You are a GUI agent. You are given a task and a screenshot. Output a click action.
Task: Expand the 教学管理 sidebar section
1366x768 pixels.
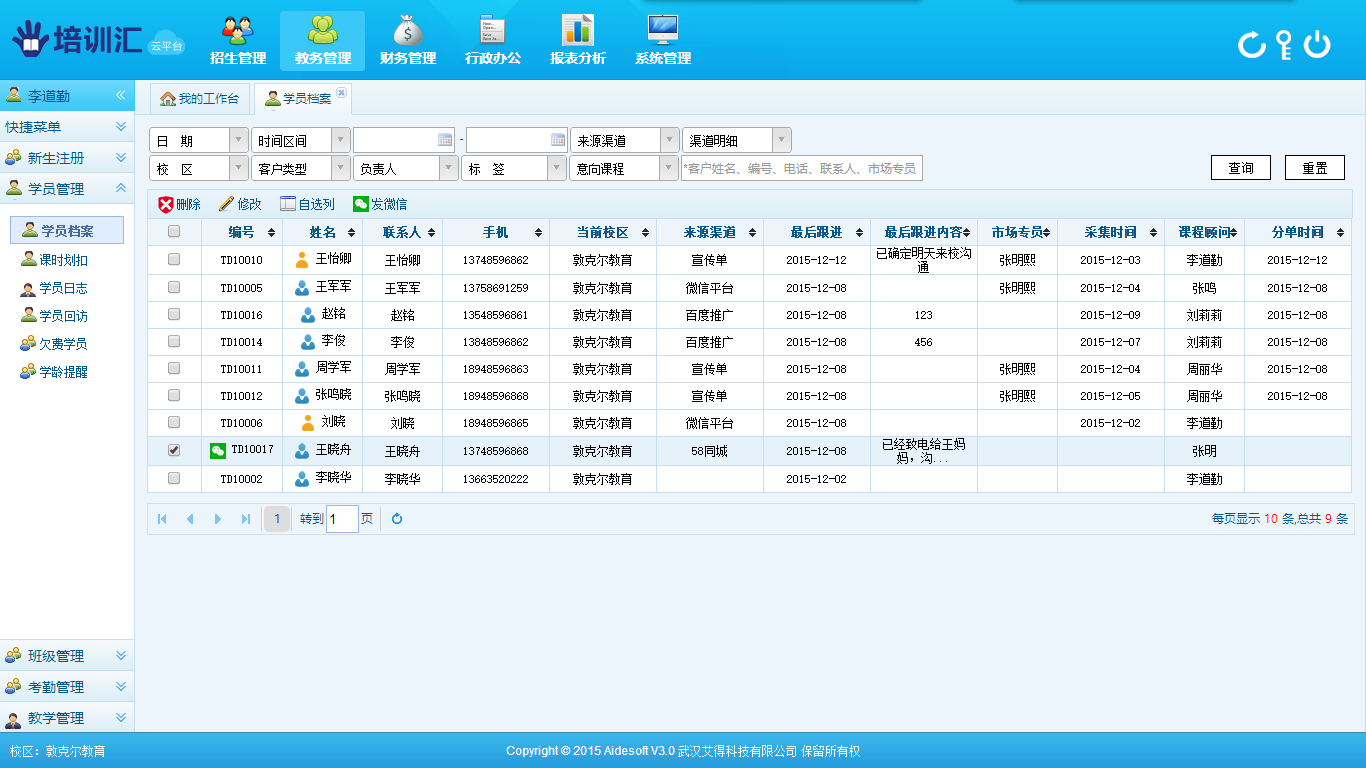point(67,718)
